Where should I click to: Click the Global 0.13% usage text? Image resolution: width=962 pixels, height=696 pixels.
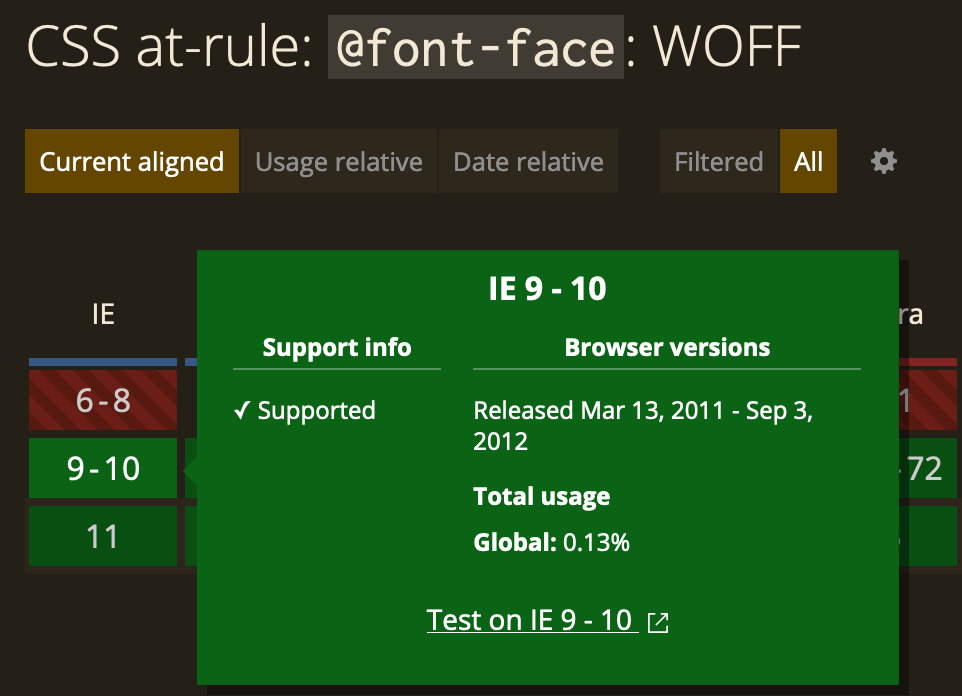coord(551,543)
